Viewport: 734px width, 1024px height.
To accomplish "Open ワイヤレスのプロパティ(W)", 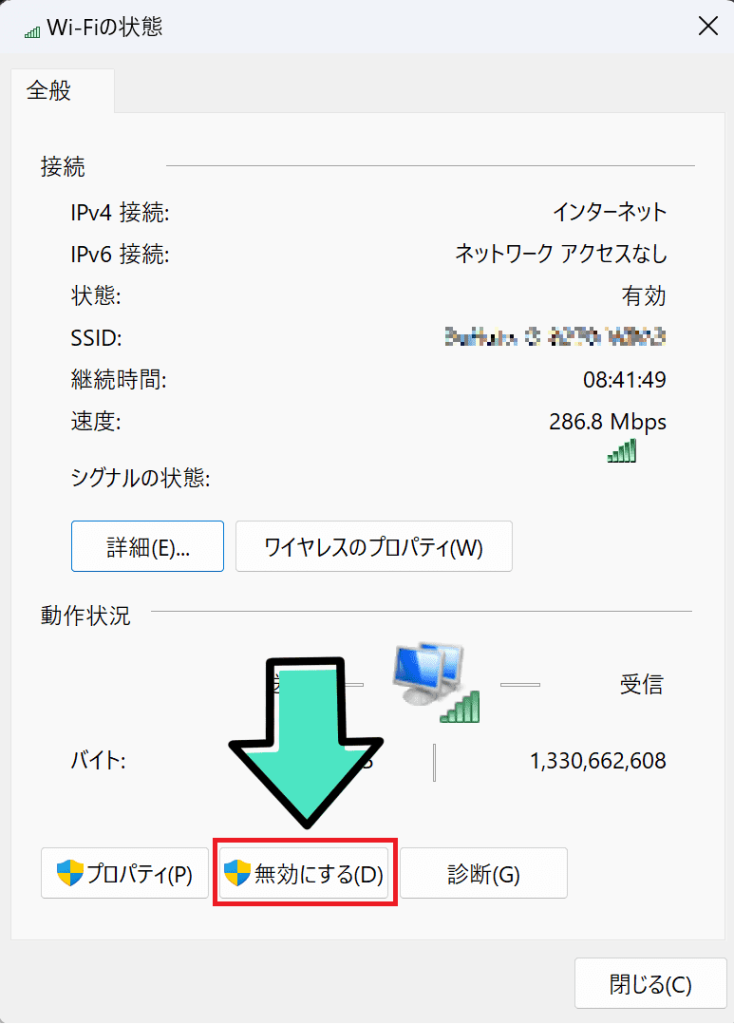I will pyautogui.click(x=373, y=546).
